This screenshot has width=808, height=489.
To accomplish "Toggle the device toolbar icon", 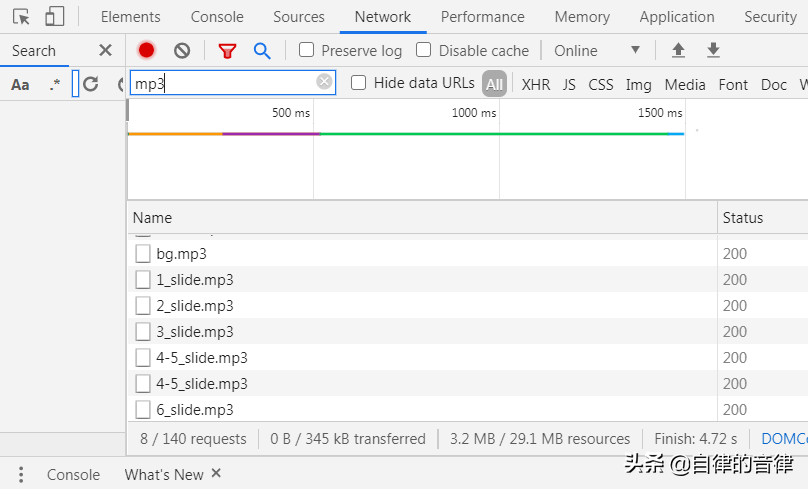I will point(54,17).
